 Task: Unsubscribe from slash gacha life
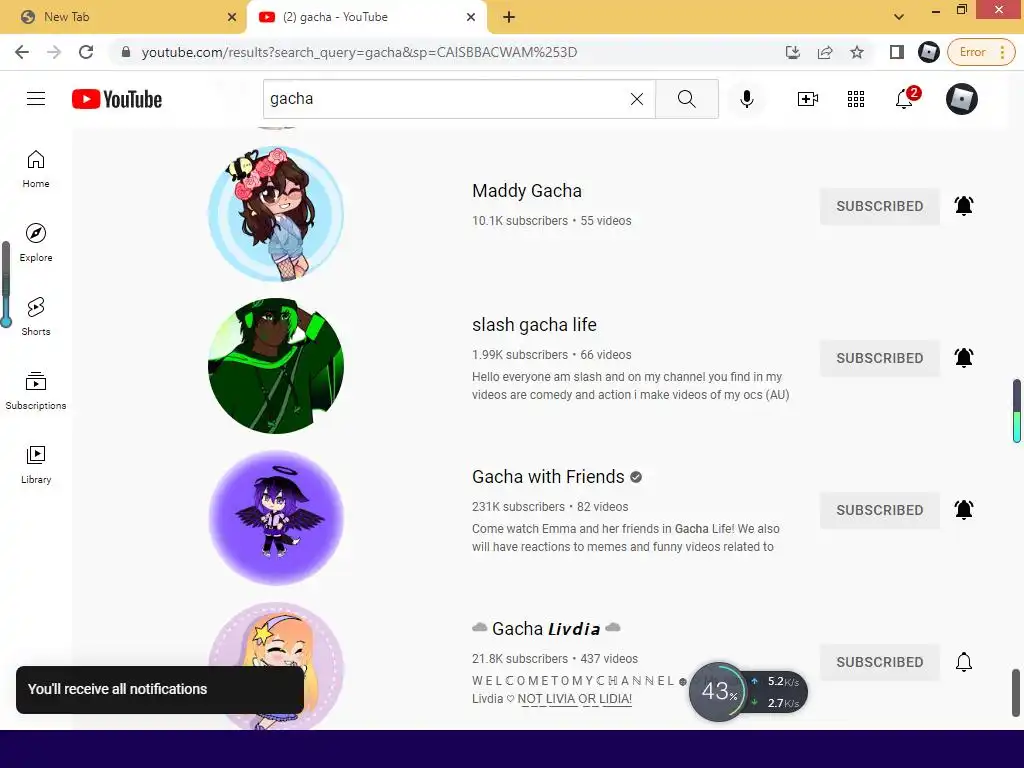tap(880, 358)
